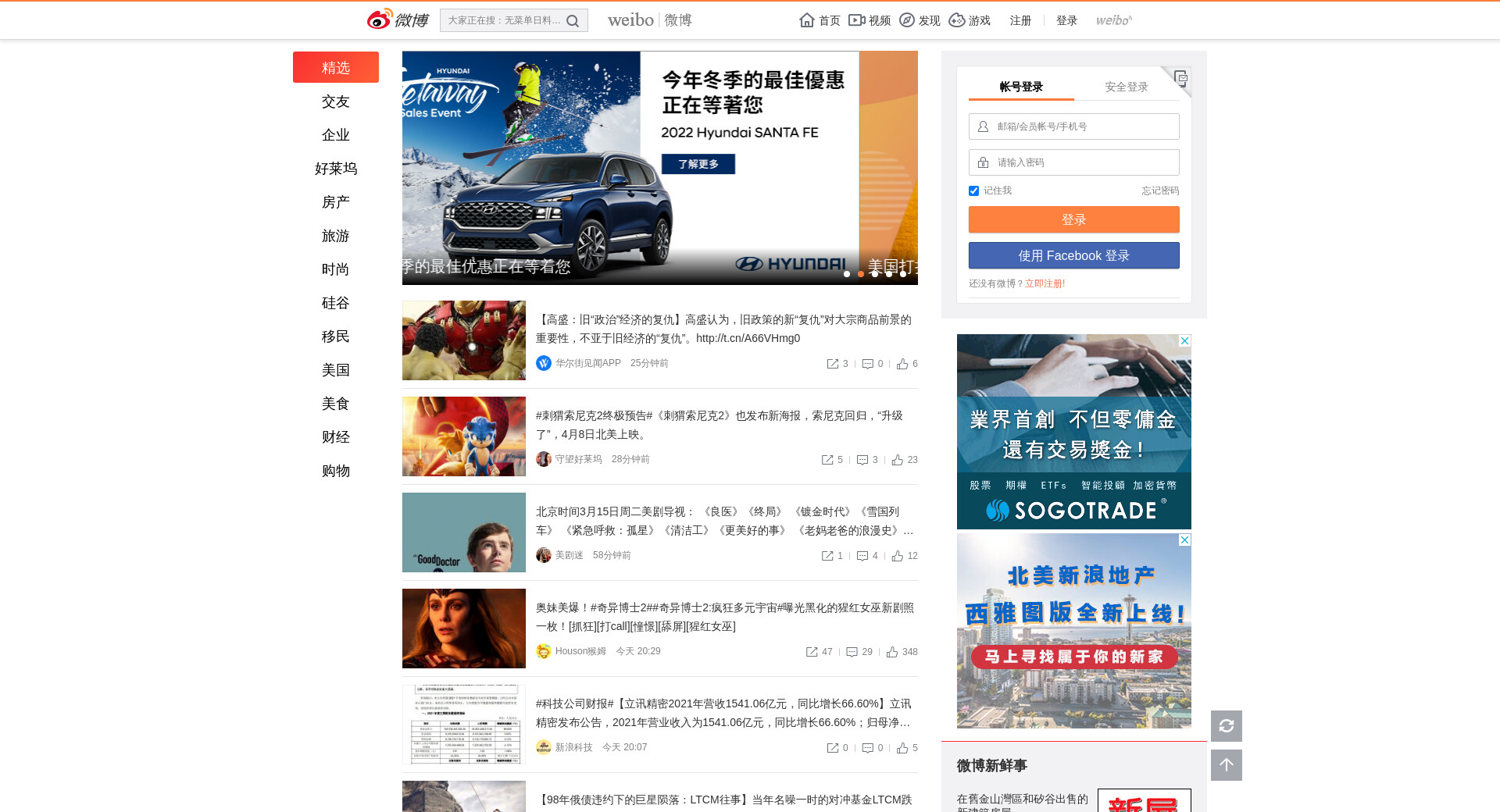Uncheck the 记住我 remember me checkbox
Screen dimensions: 1500x812
[973, 191]
